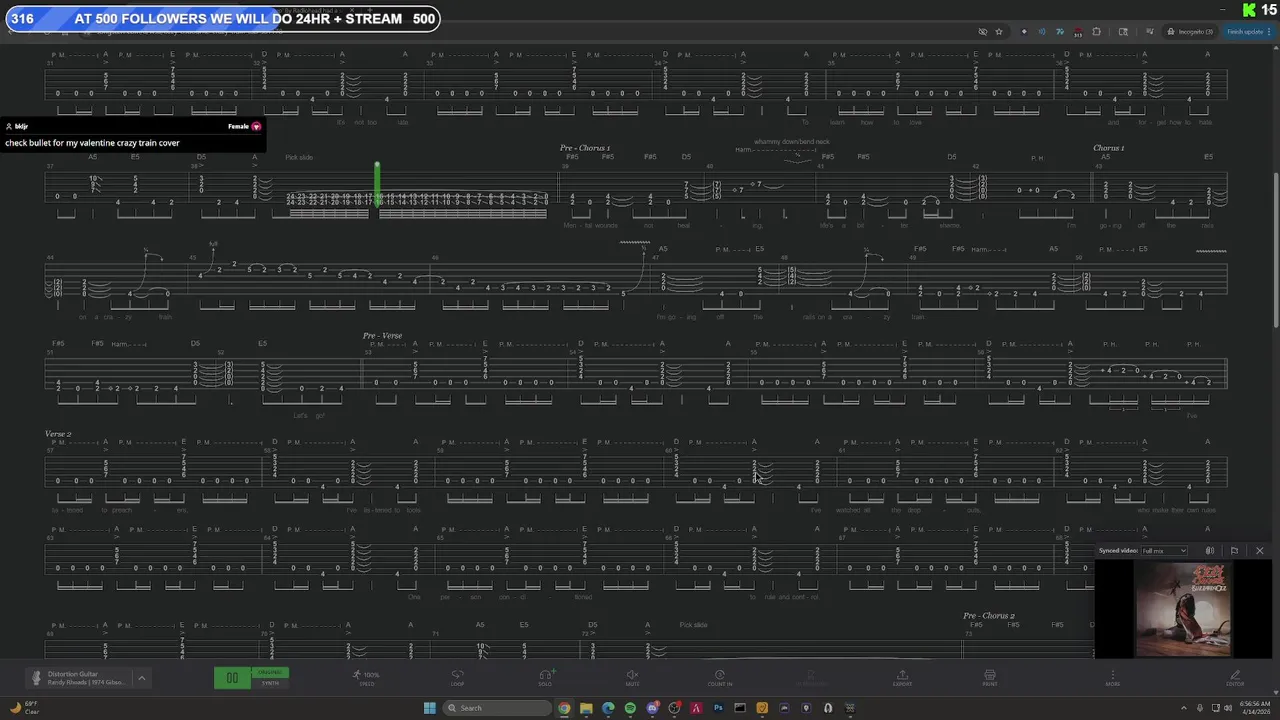
Task: Click the Blizzard of Ozz album video thumbnail
Action: (1183, 610)
